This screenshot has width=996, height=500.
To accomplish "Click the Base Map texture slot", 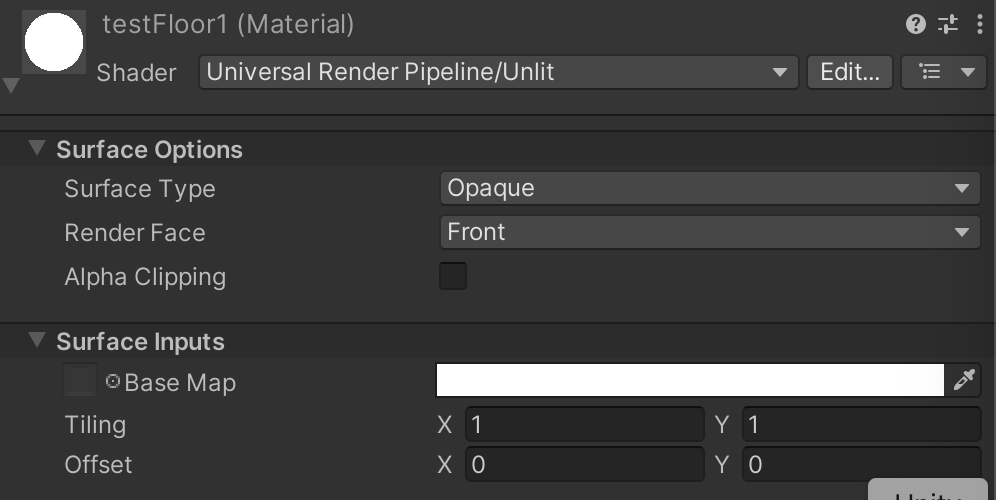I will pos(80,381).
